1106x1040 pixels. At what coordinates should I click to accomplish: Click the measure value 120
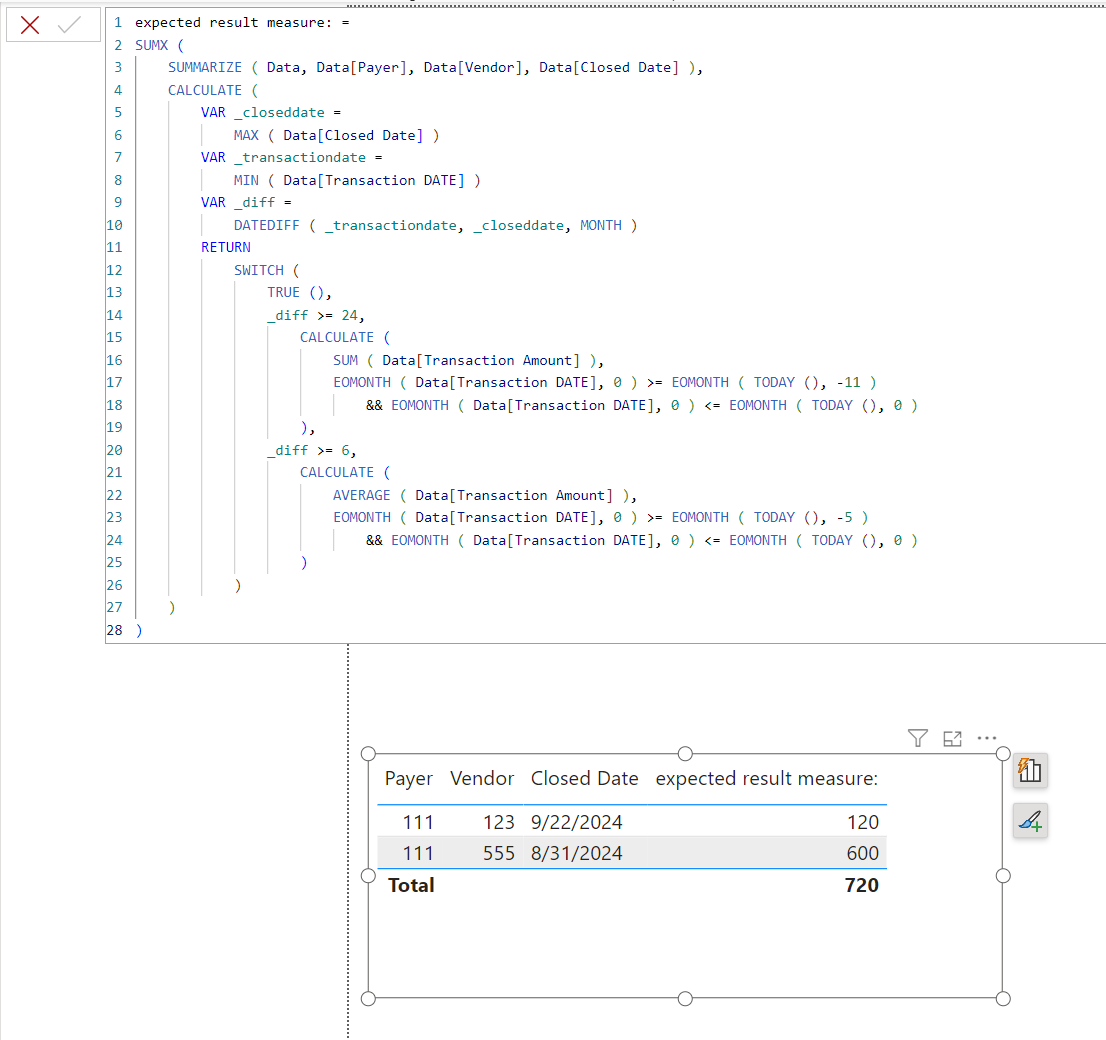863,822
